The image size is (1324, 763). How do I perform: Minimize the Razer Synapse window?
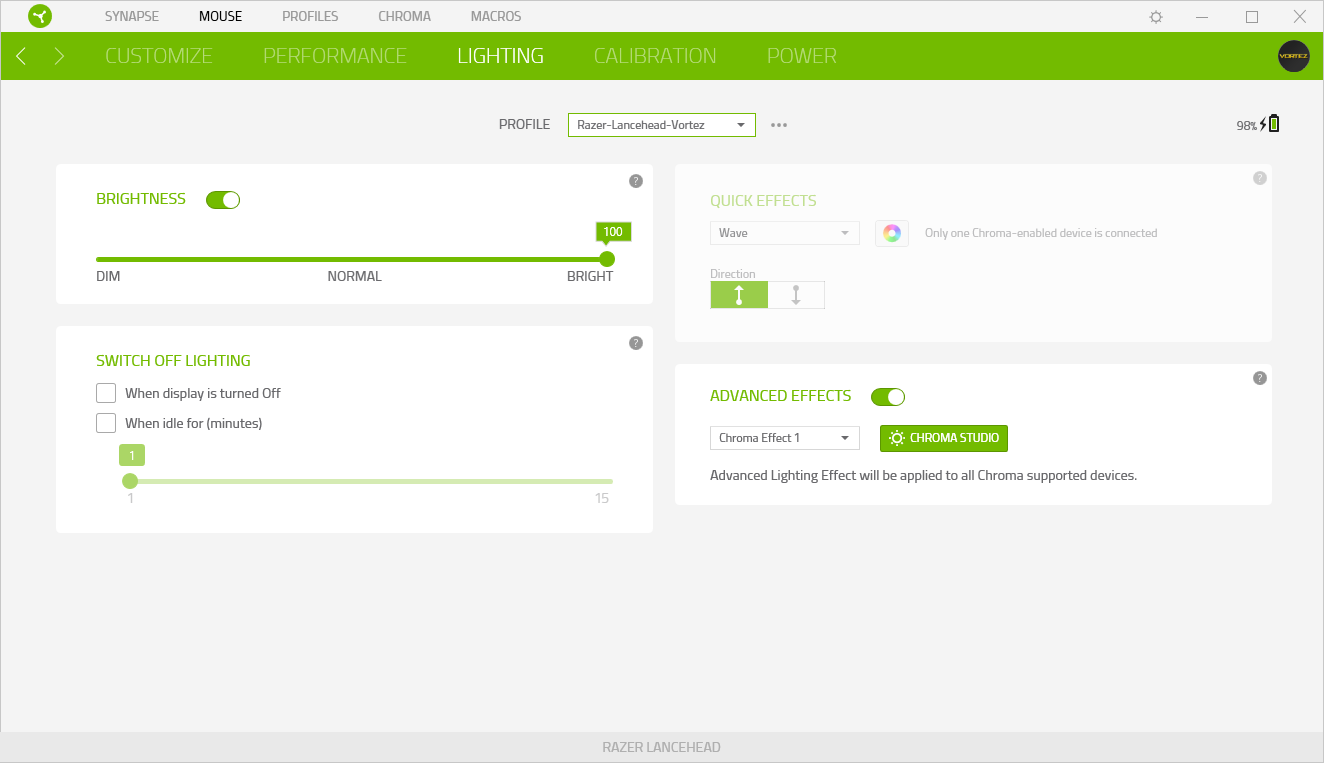coord(1204,17)
